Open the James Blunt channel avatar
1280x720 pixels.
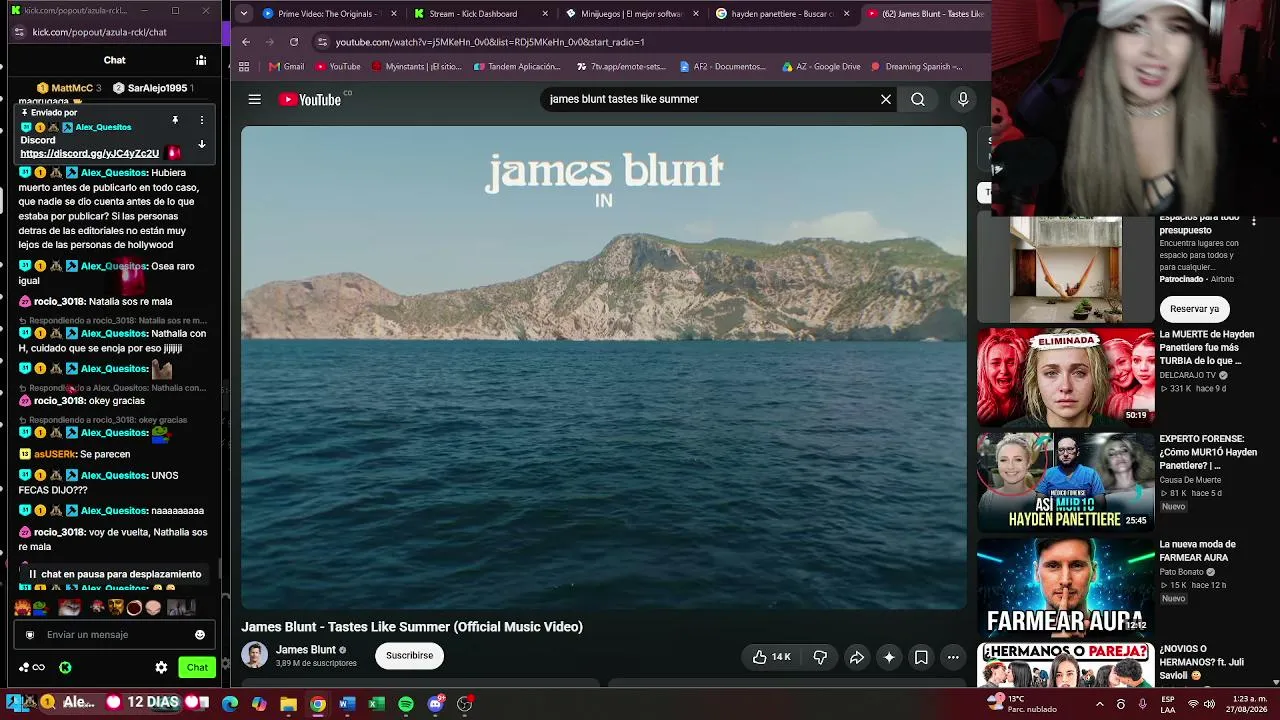click(255, 655)
